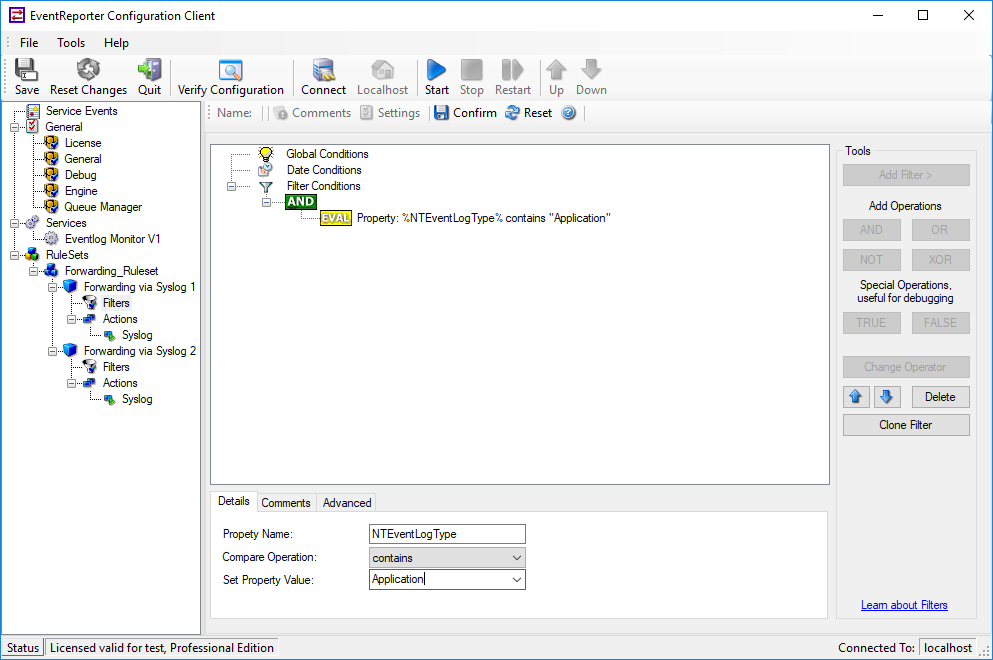
Task: Click the Down arrow toolbar icon
Action: click(591, 70)
